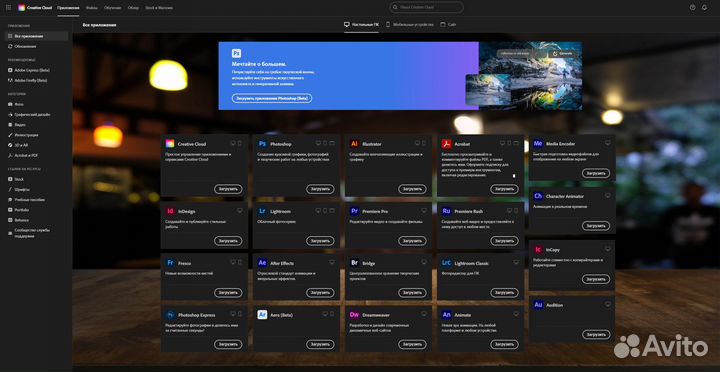The image size is (720, 372).
Task: Click the Media Encoder Me icon
Action: (538, 143)
